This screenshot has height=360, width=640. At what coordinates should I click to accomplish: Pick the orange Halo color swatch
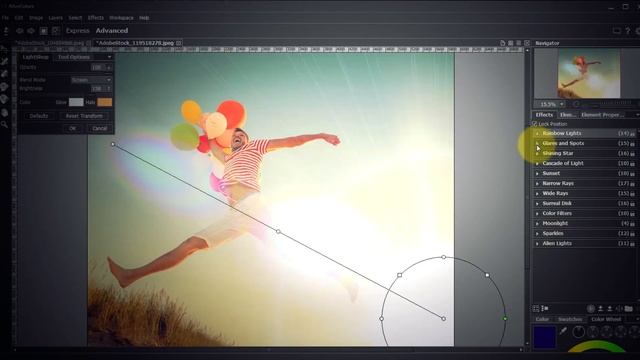tap(104, 102)
